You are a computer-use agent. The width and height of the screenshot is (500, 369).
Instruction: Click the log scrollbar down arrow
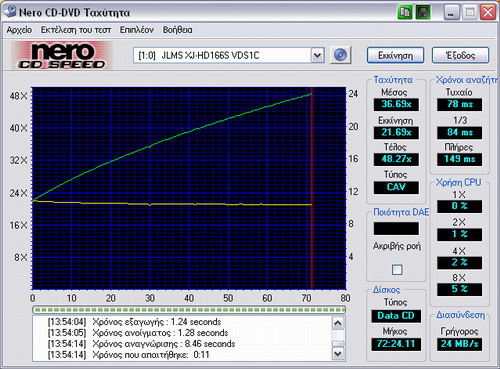tap(338, 353)
